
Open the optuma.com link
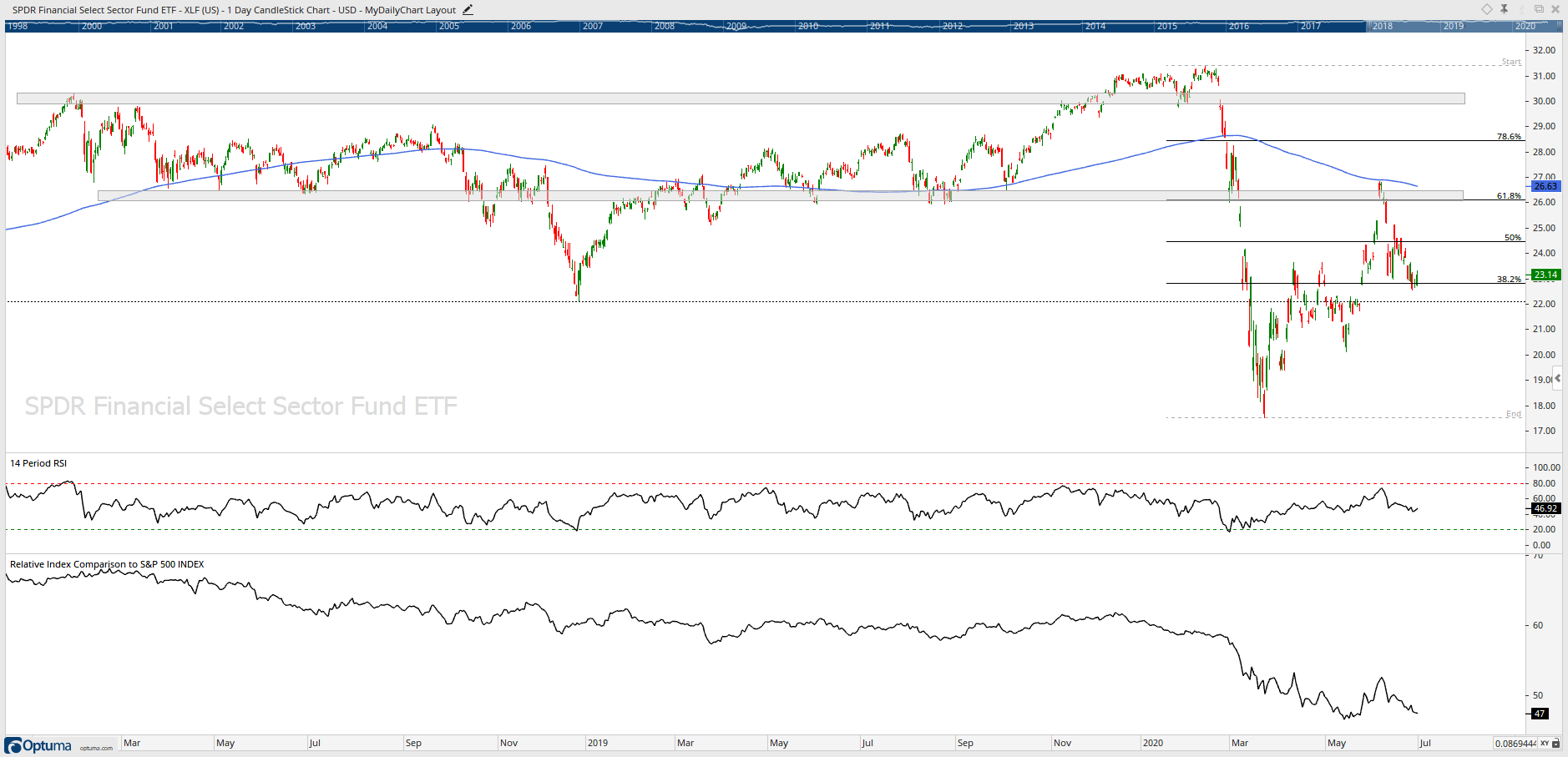click(x=96, y=748)
